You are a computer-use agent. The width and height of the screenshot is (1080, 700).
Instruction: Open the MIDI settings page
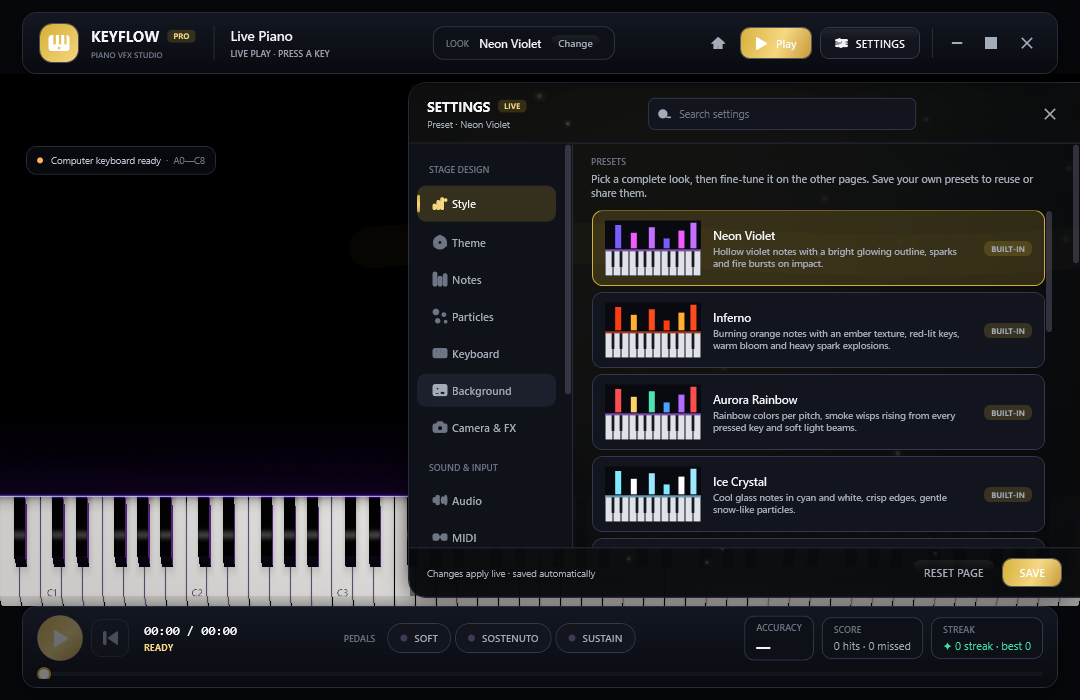pos(486,537)
